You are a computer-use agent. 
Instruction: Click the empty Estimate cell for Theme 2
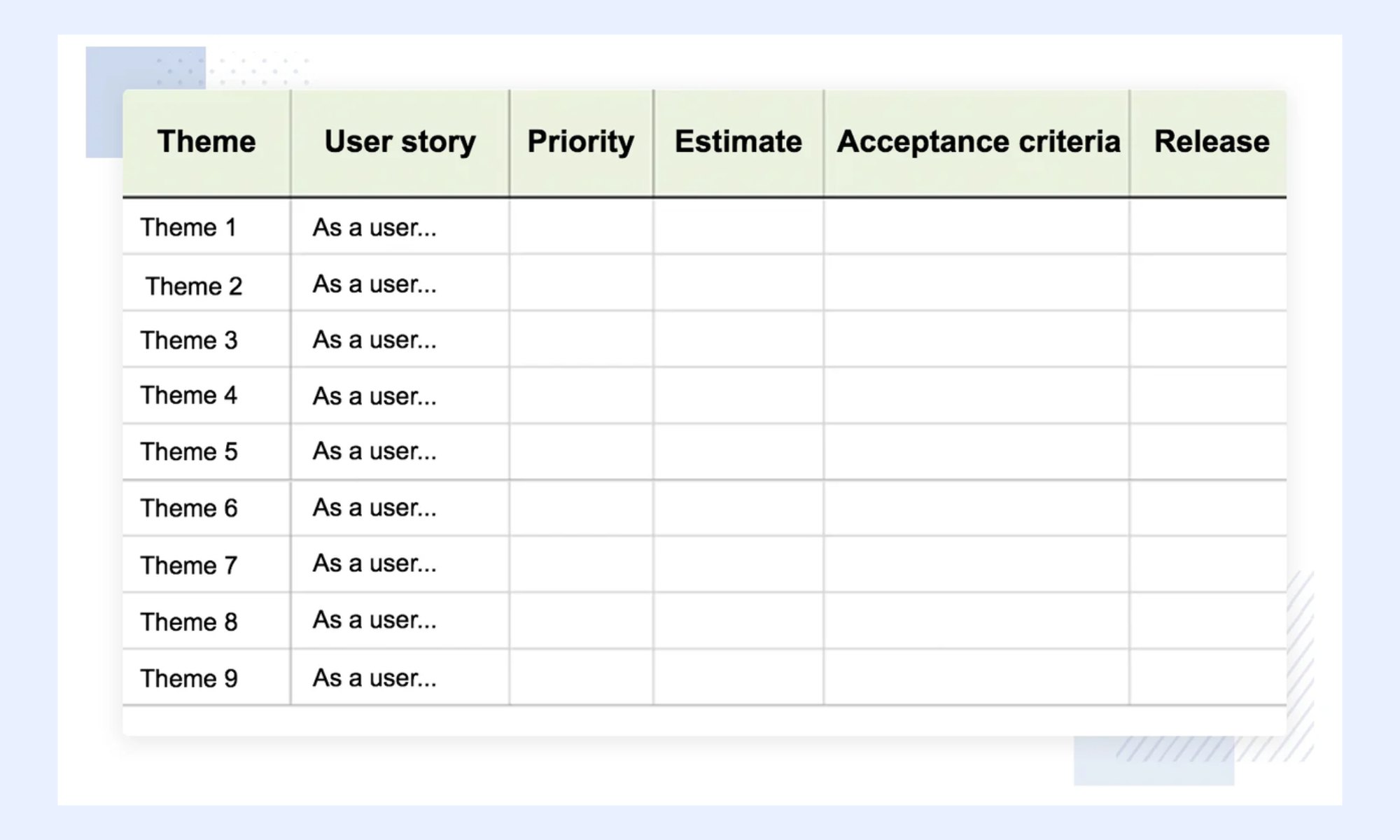point(738,283)
